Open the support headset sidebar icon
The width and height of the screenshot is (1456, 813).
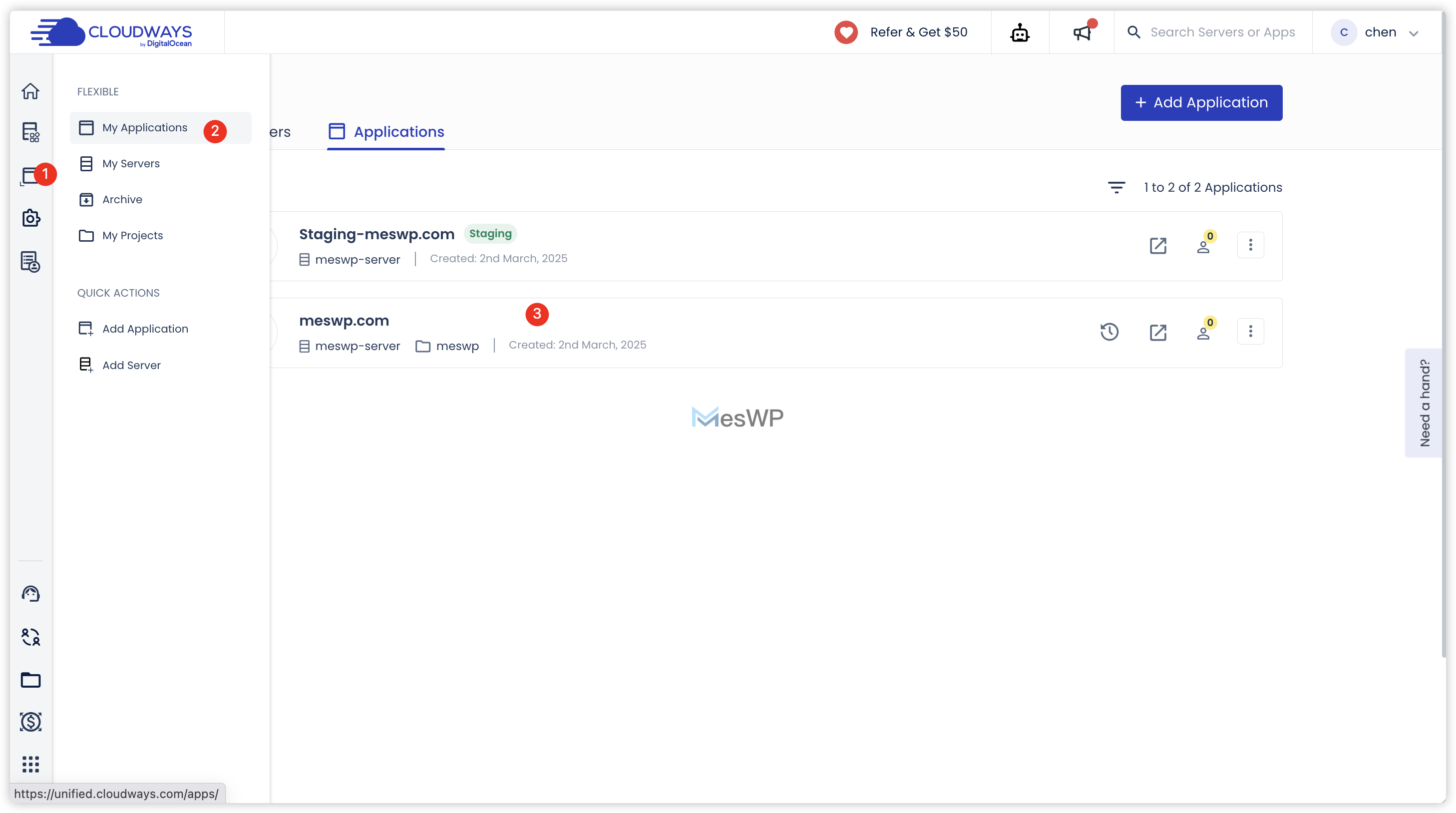click(30, 594)
